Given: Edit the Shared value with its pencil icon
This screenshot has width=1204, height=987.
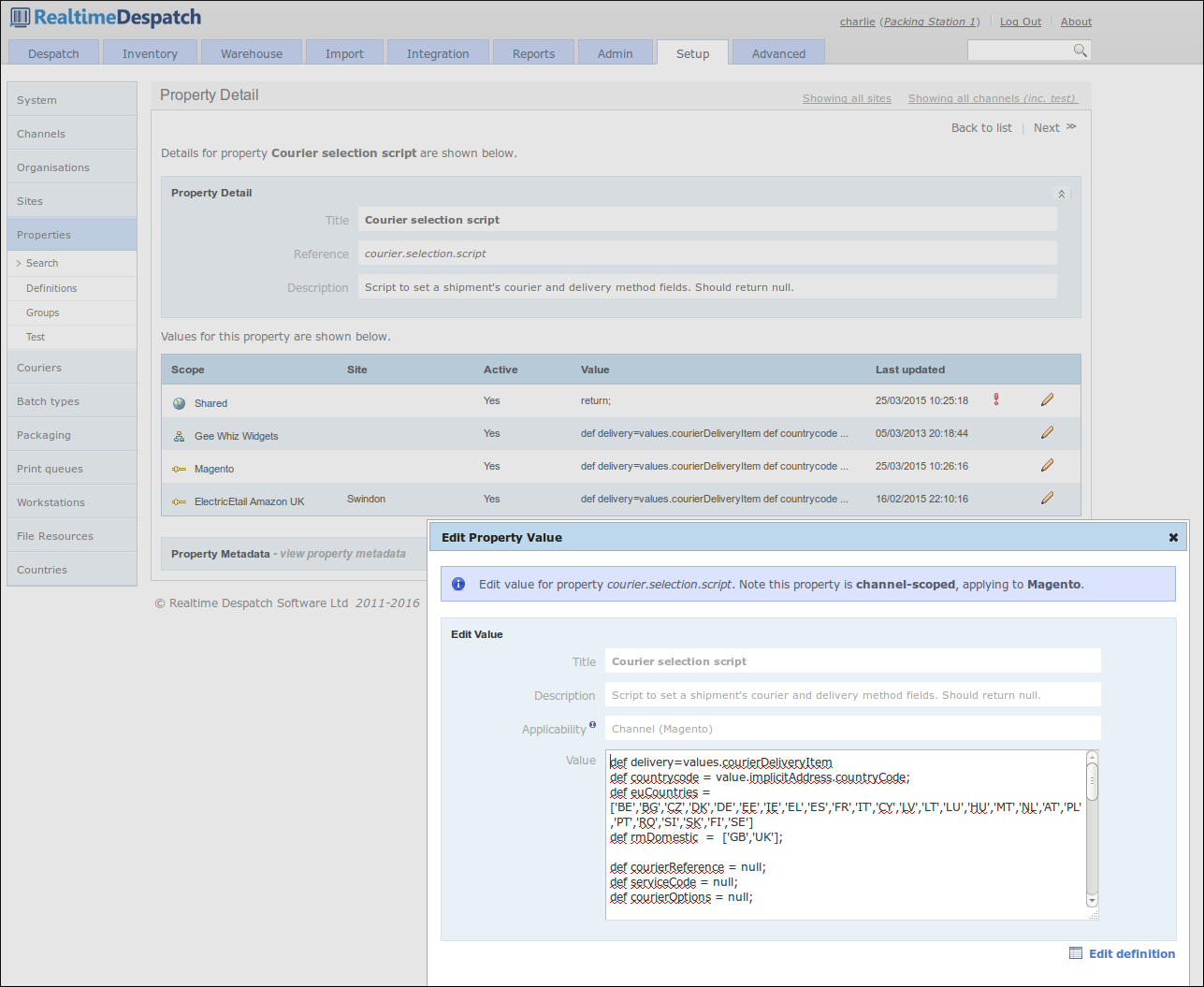Looking at the screenshot, I should pos(1047,399).
